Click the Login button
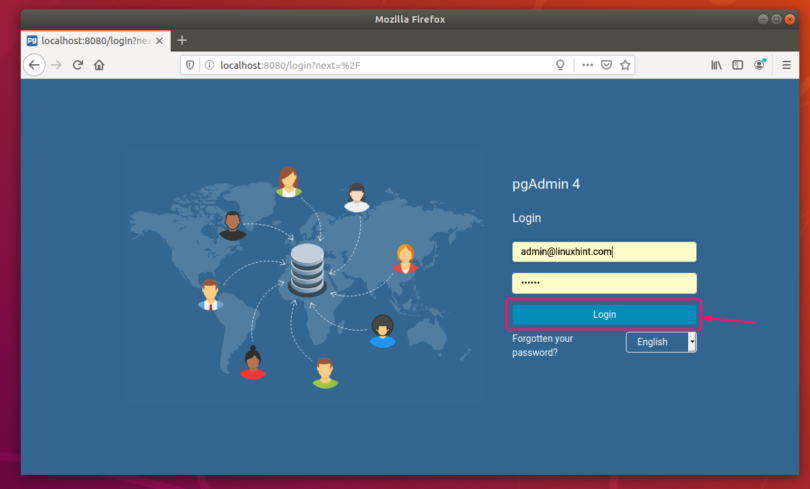 [x=604, y=314]
